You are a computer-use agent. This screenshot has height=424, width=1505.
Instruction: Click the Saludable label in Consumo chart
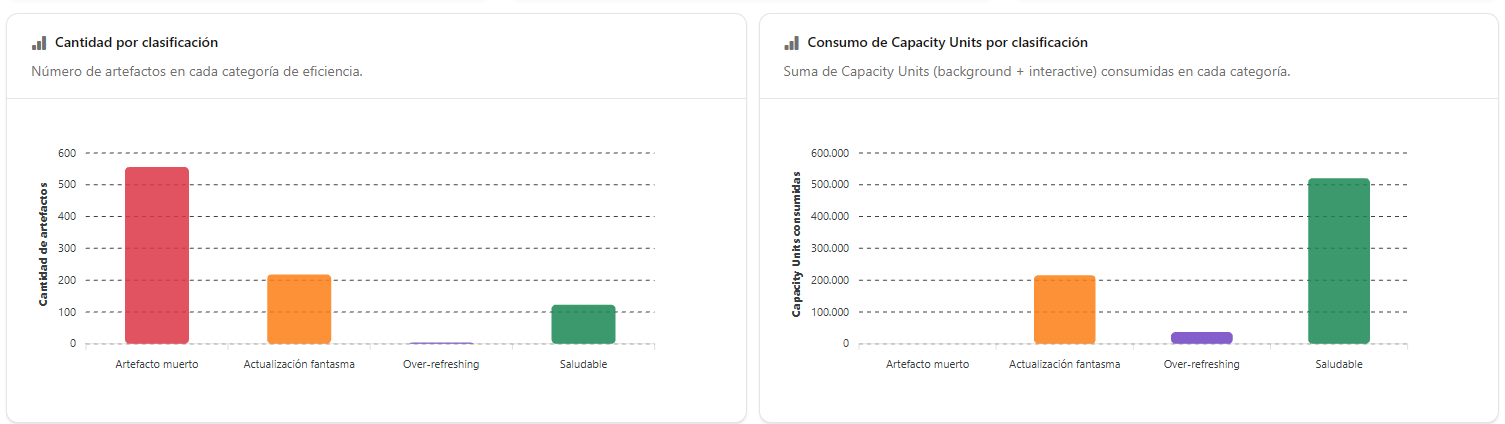(1339, 364)
